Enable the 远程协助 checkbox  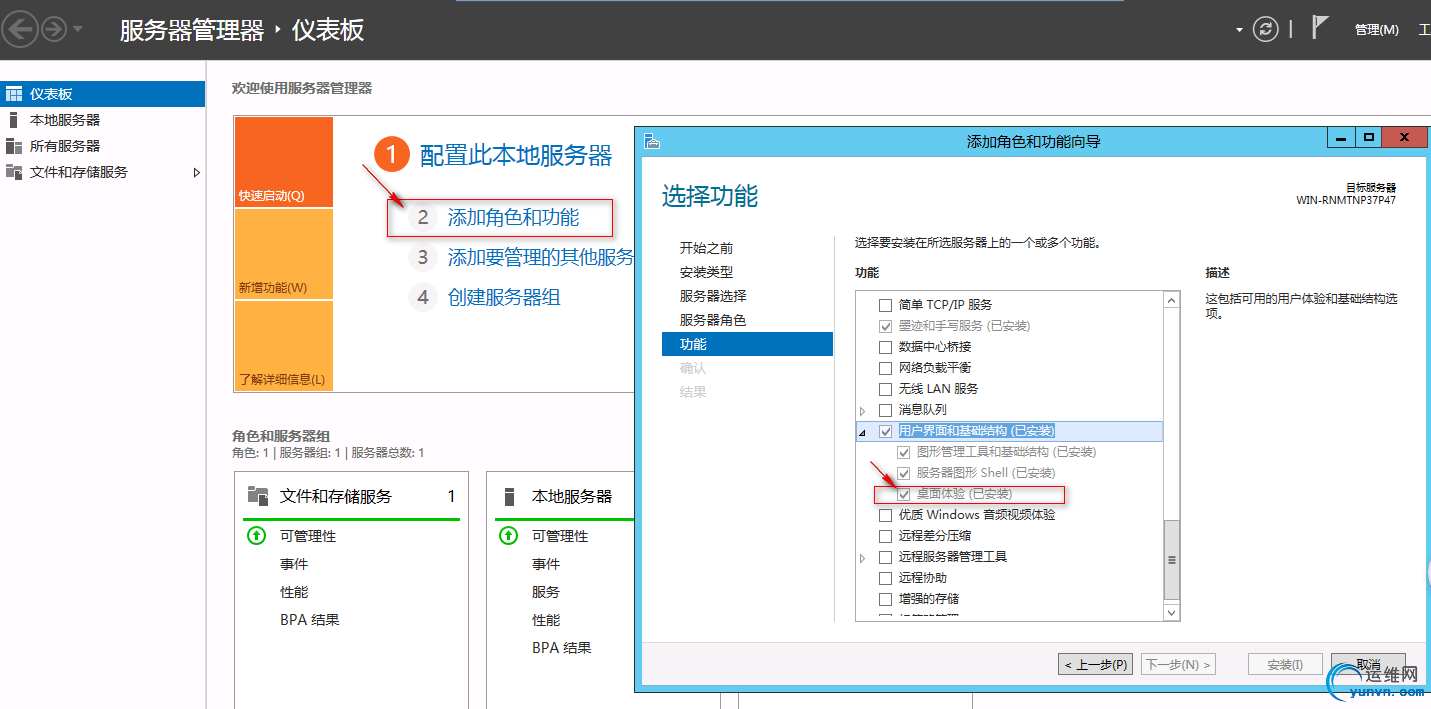[885, 578]
